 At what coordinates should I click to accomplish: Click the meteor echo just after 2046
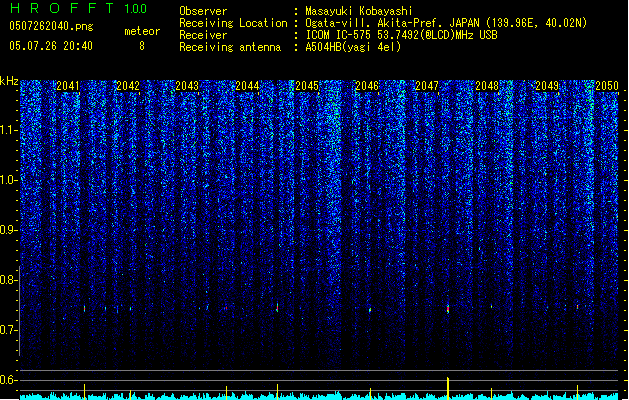(370, 310)
